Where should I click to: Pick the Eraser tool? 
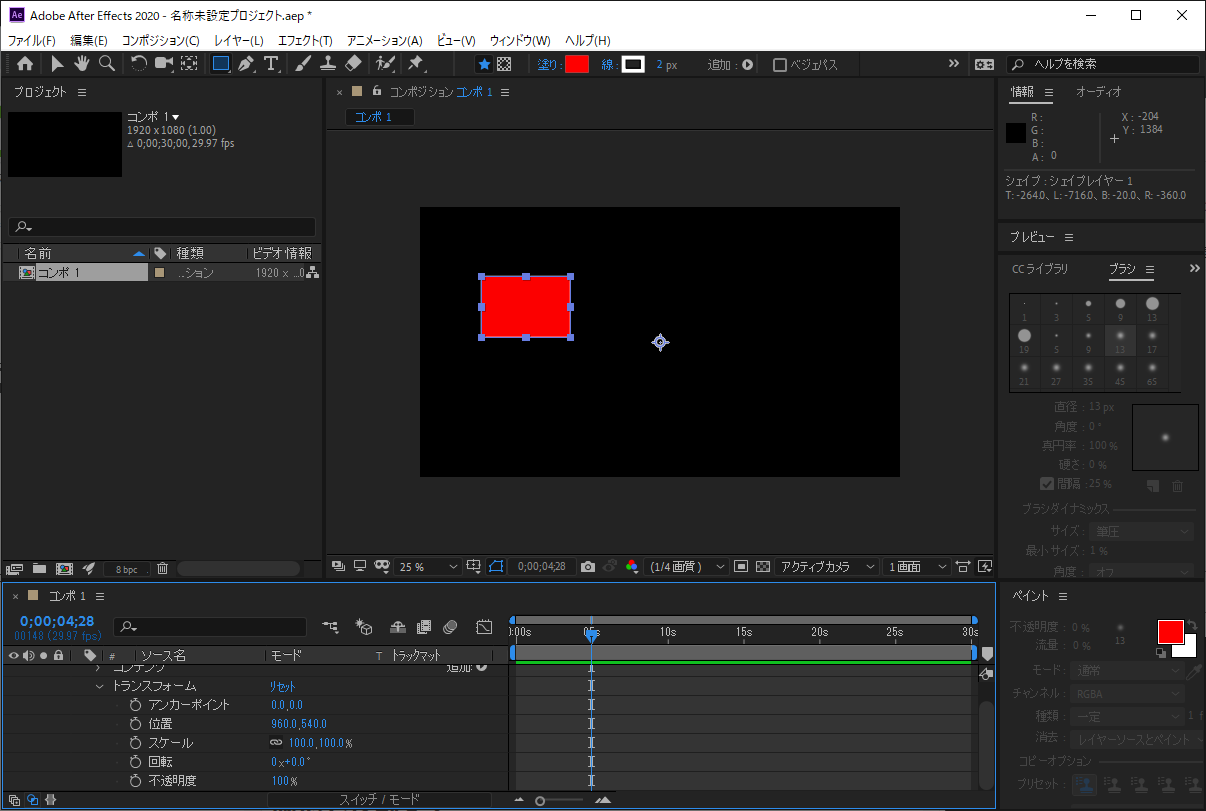(353, 64)
